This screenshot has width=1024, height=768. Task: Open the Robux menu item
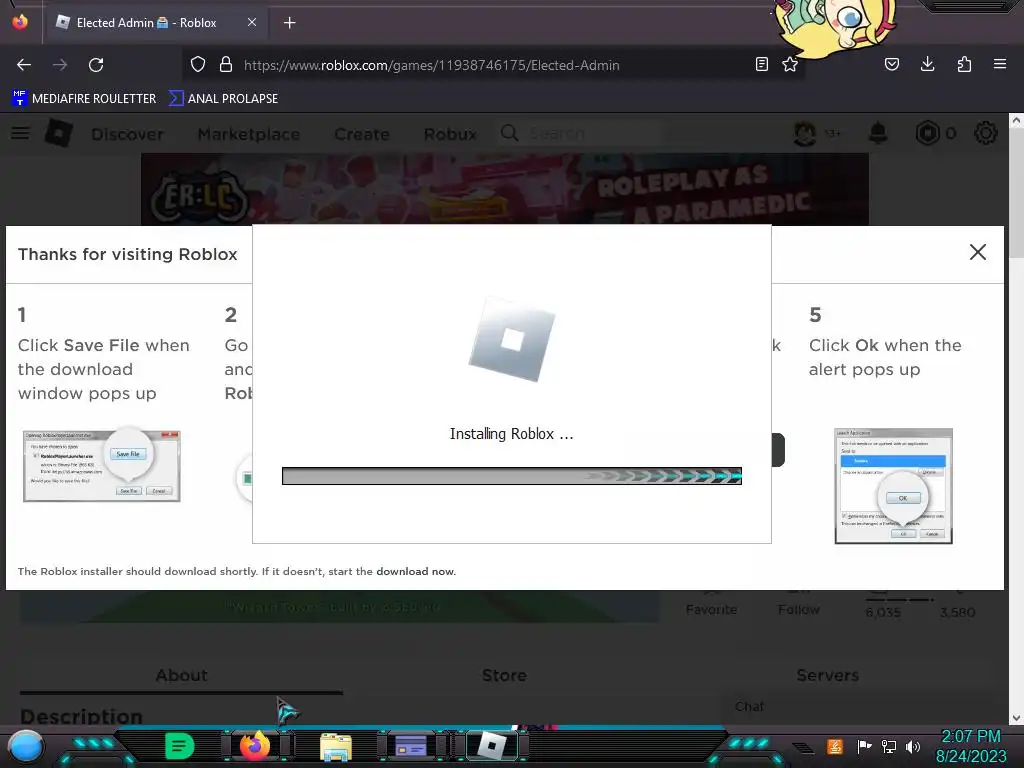(450, 134)
